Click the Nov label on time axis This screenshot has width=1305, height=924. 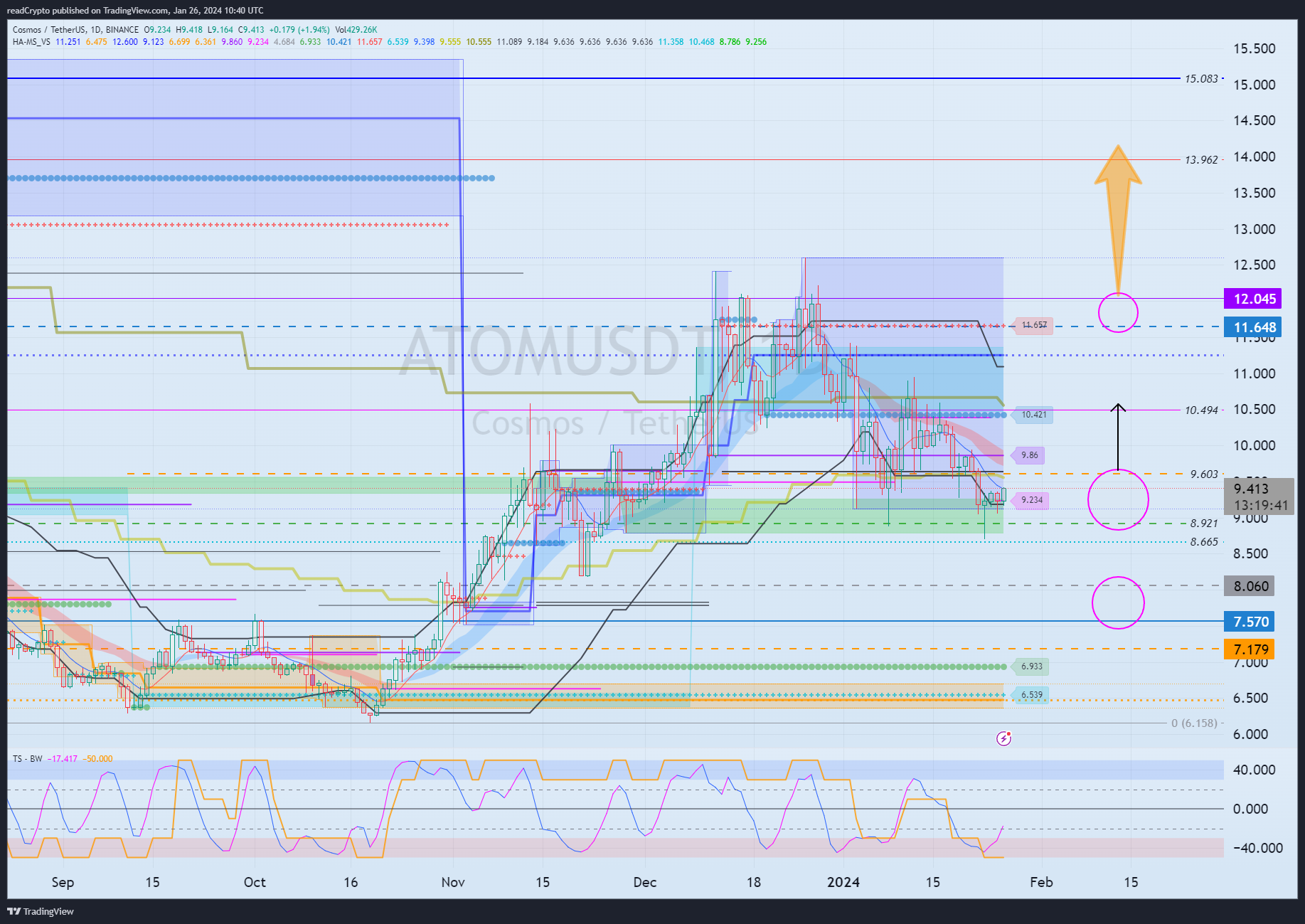(x=453, y=882)
